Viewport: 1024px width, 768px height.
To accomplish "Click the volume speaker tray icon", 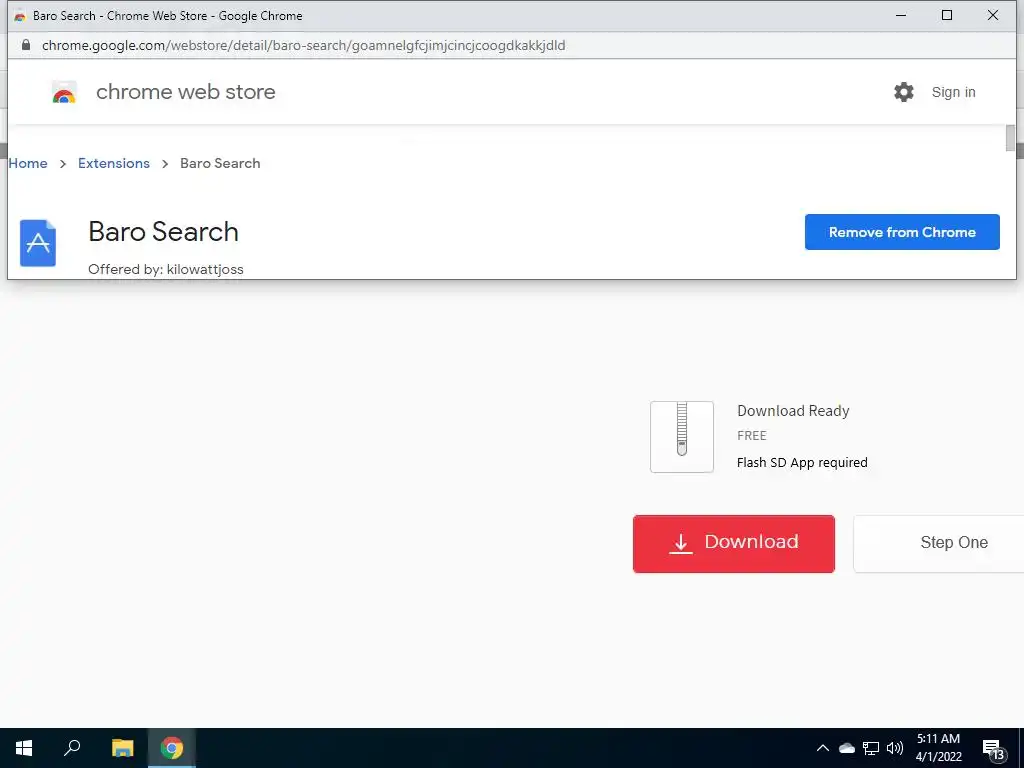I will (x=895, y=748).
